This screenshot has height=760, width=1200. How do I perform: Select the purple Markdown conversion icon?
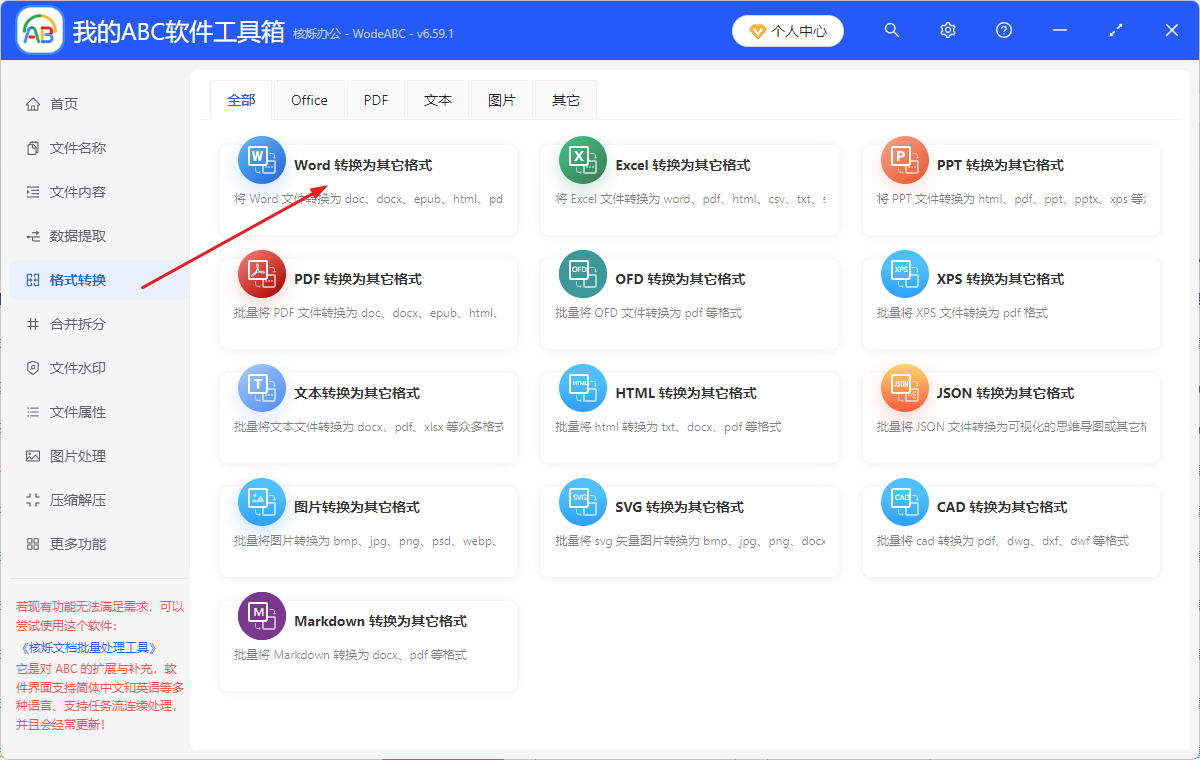click(261, 616)
